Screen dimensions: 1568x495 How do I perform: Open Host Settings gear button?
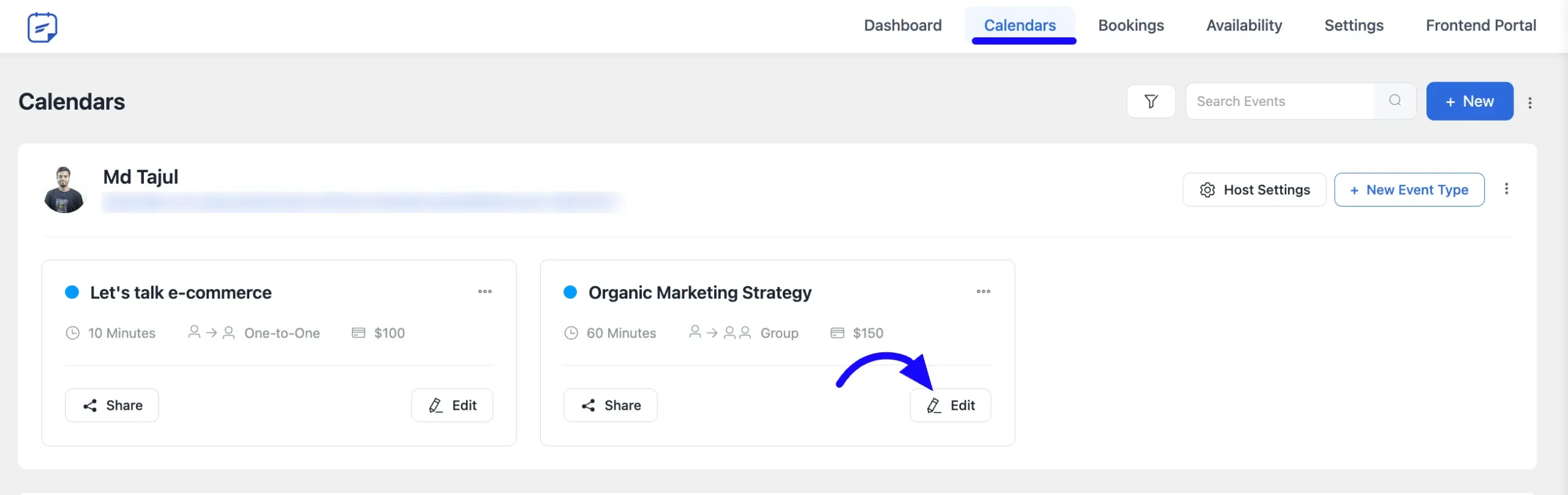(x=1254, y=190)
